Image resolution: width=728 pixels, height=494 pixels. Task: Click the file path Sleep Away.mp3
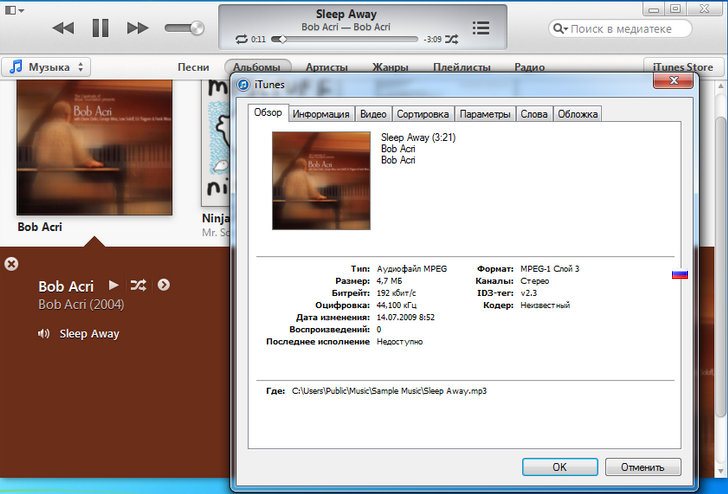pyautogui.click(x=389, y=391)
